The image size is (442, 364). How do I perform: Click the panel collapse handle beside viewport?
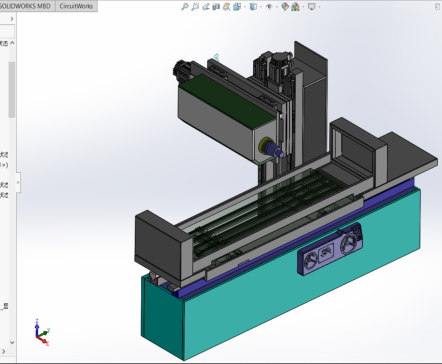tap(18, 182)
